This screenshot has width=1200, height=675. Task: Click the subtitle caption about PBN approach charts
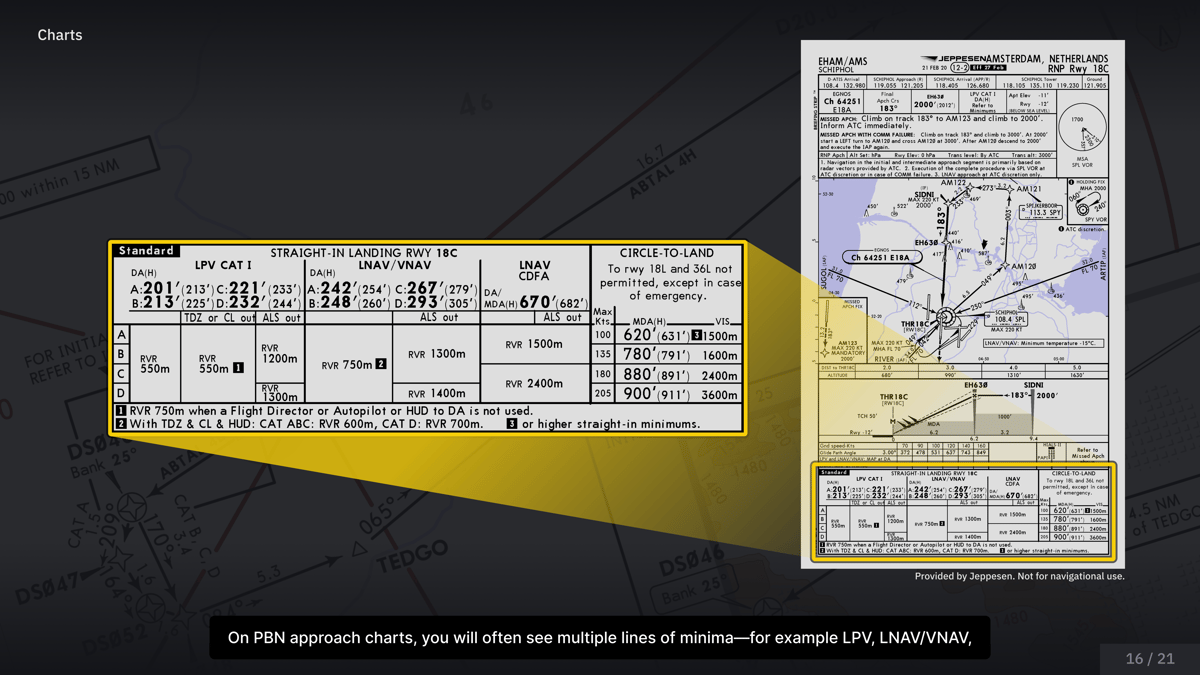599,637
